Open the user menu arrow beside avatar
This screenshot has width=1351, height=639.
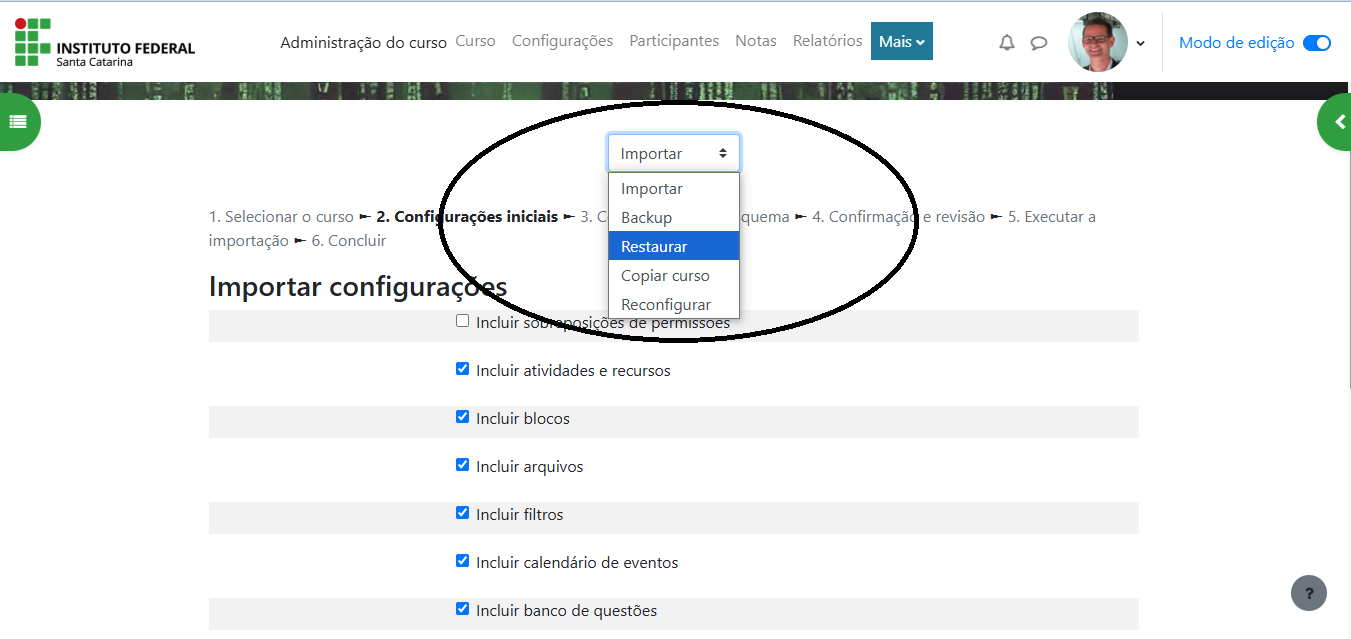coord(1141,43)
